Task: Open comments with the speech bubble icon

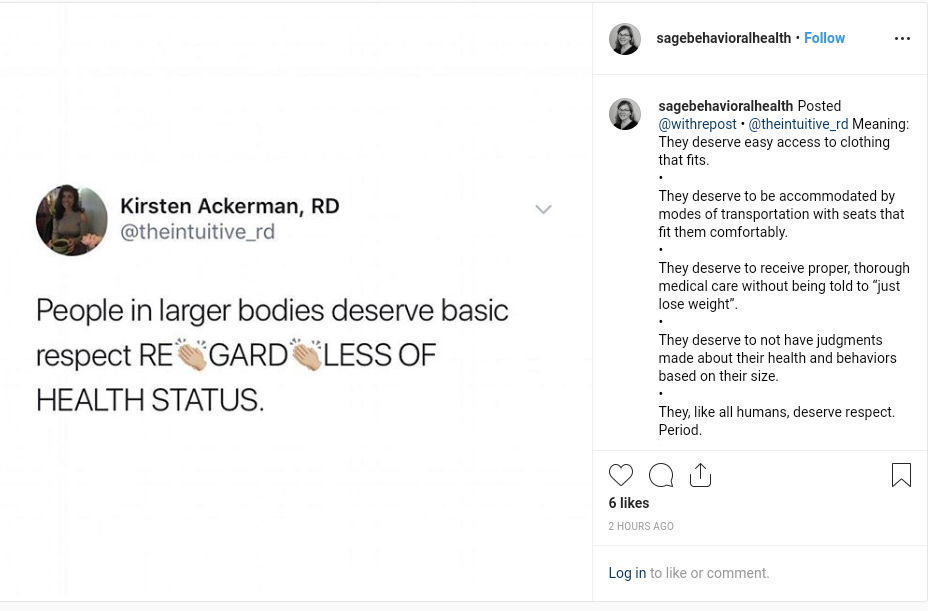Action: tap(661, 475)
